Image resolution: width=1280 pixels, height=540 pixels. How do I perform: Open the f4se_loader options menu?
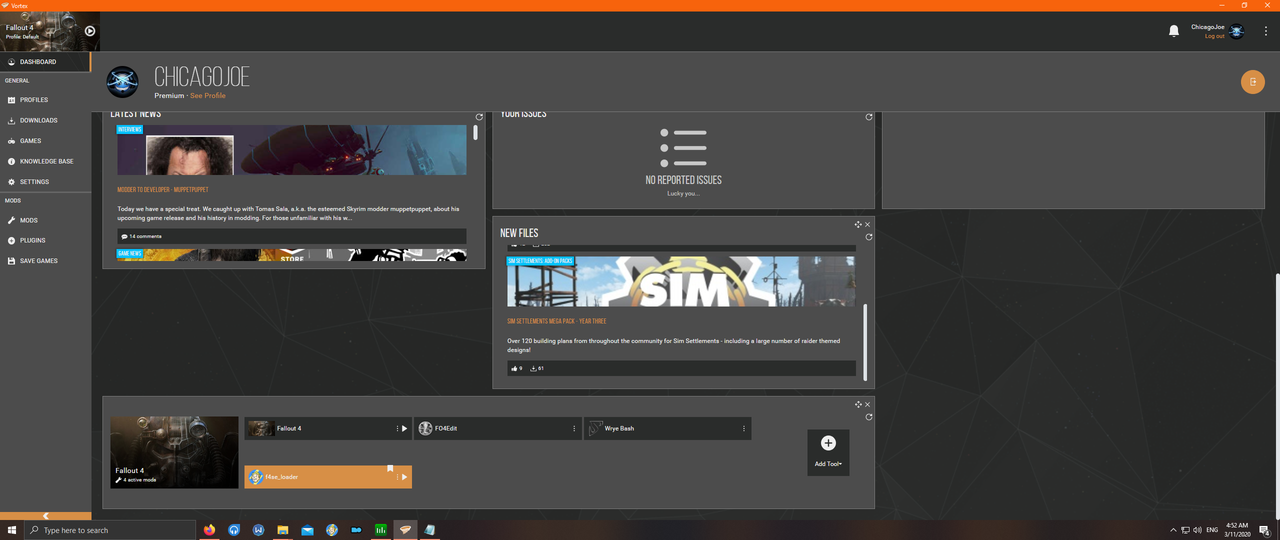pyautogui.click(x=397, y=477)
